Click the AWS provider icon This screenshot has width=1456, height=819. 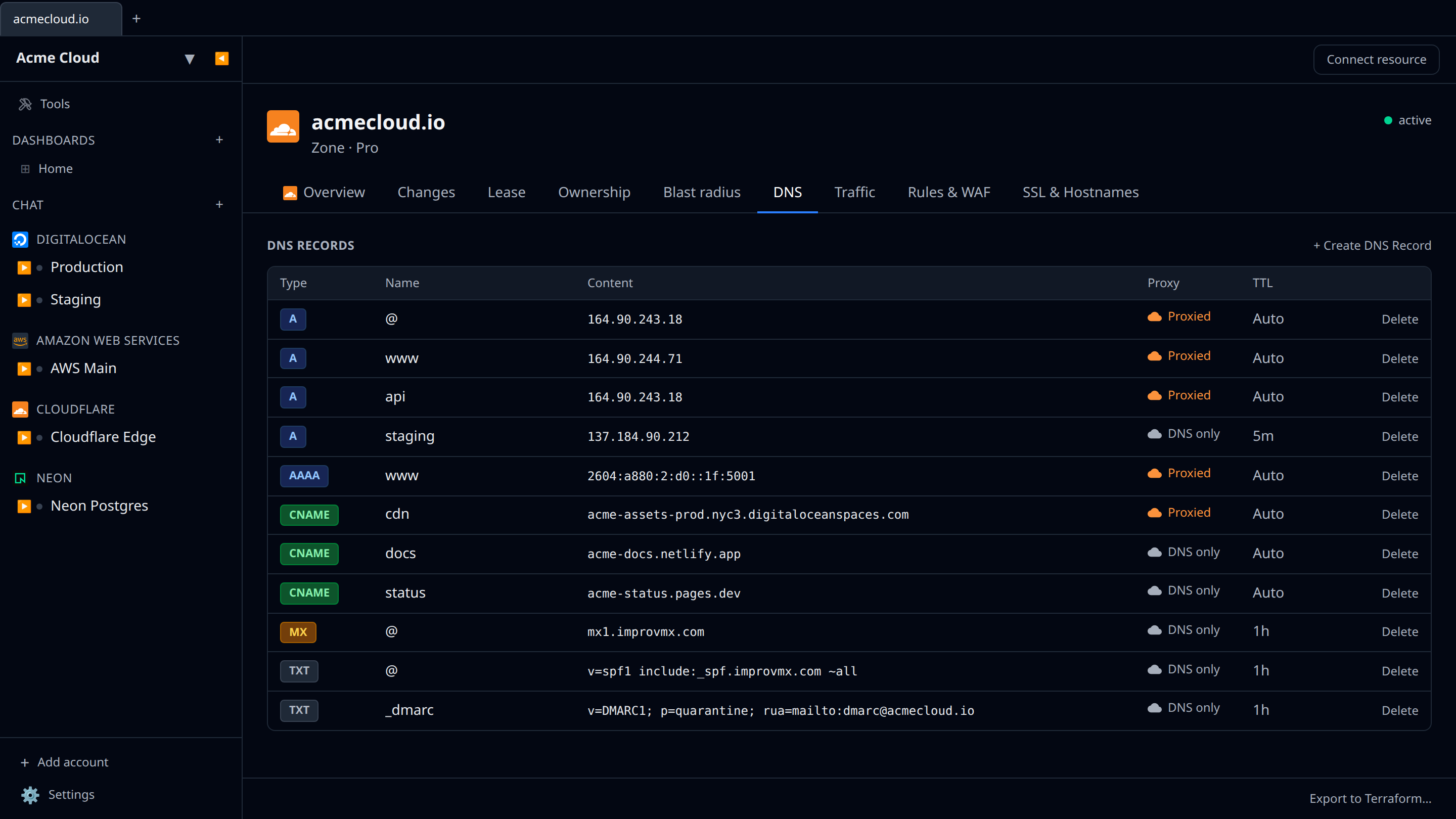point(20,340)
